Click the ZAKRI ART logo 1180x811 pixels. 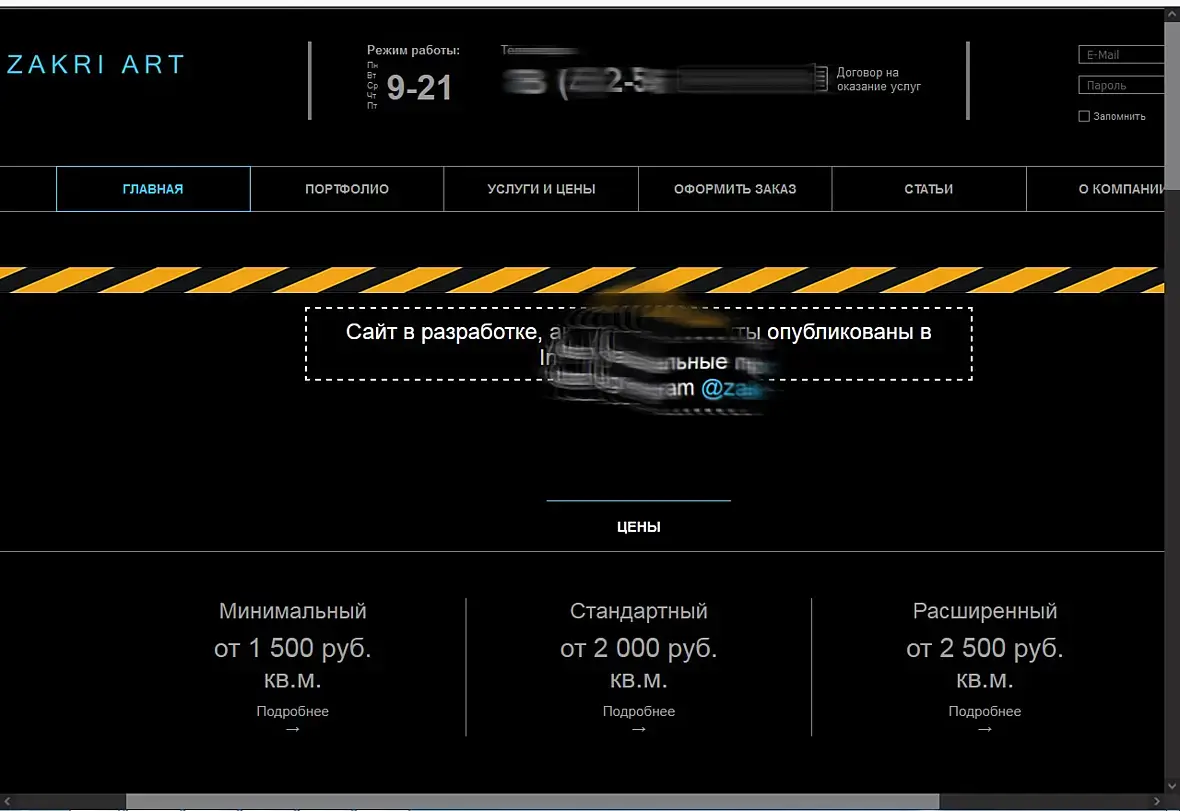(x=95, y=65)
